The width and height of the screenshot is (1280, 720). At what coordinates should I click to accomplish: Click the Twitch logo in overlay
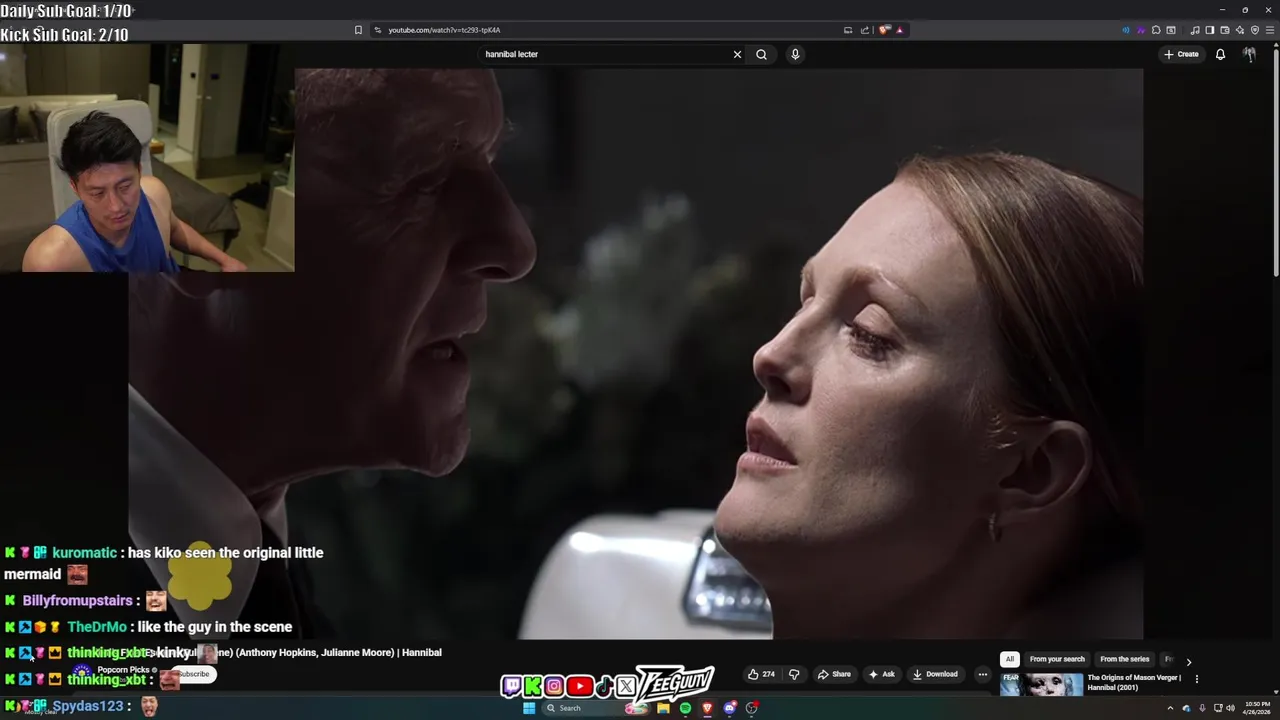tap(511, 686)
